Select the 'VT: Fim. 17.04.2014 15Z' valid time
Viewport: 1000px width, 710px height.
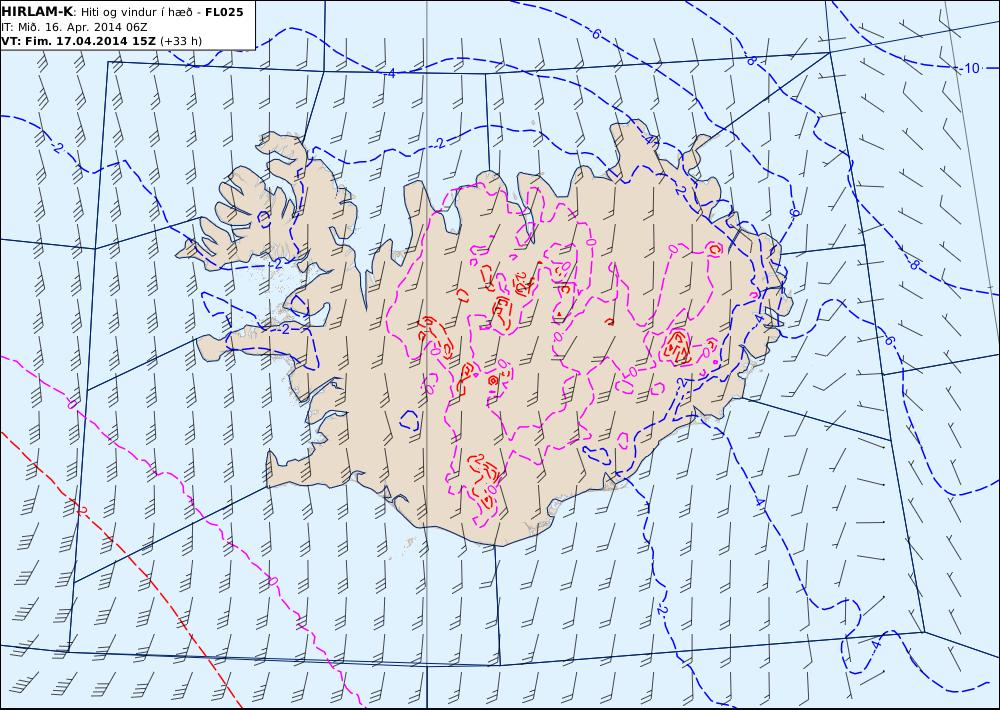click(78, 41)
